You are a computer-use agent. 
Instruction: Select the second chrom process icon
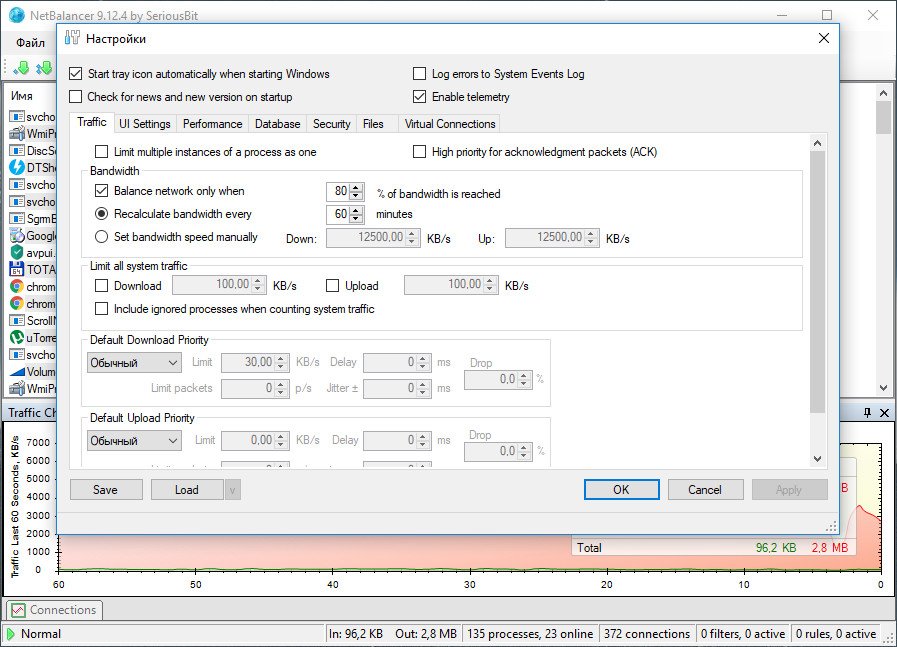pyautogui.click(x=17, y=303)
